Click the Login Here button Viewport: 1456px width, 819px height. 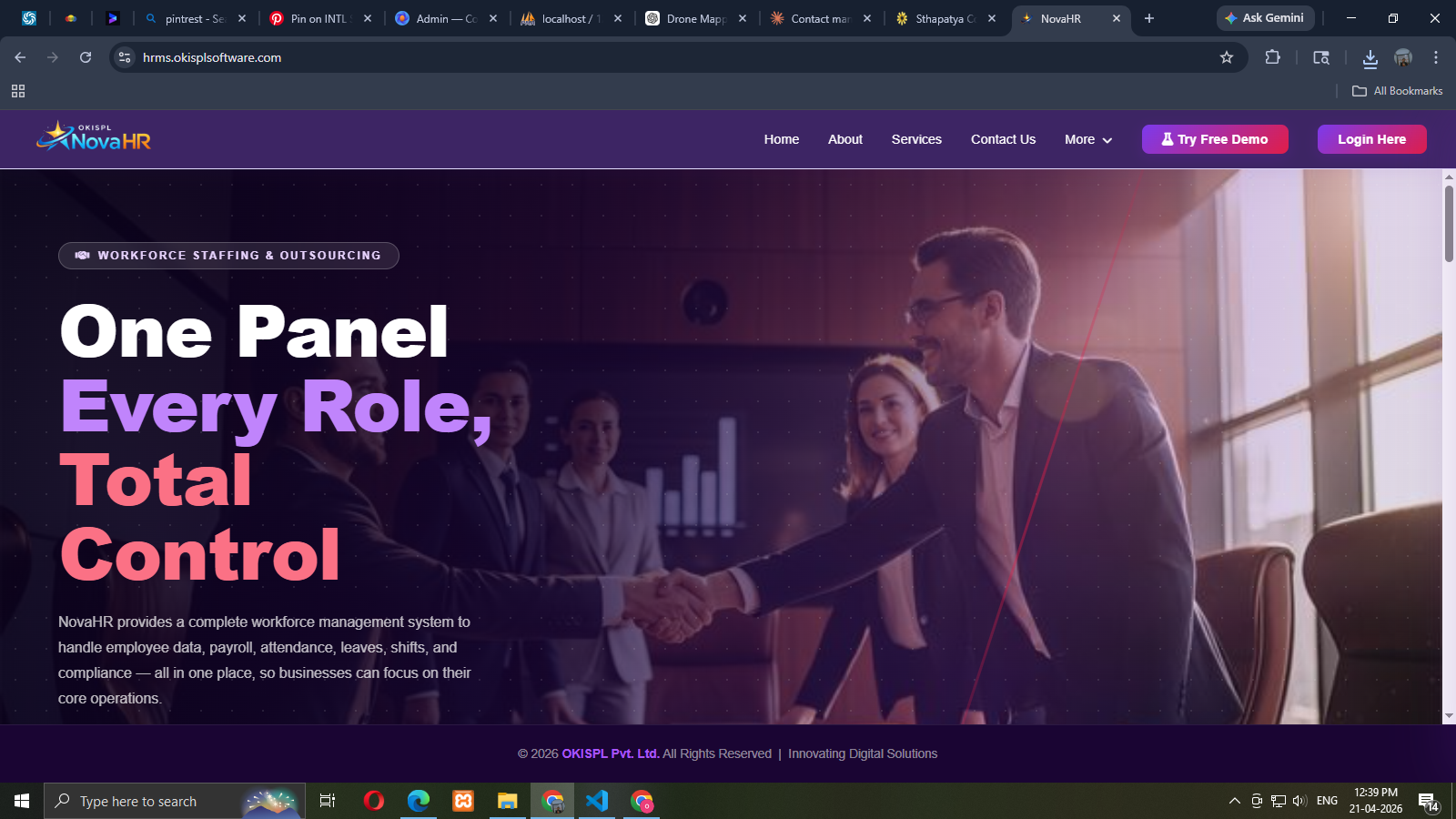pos(1371,139)
